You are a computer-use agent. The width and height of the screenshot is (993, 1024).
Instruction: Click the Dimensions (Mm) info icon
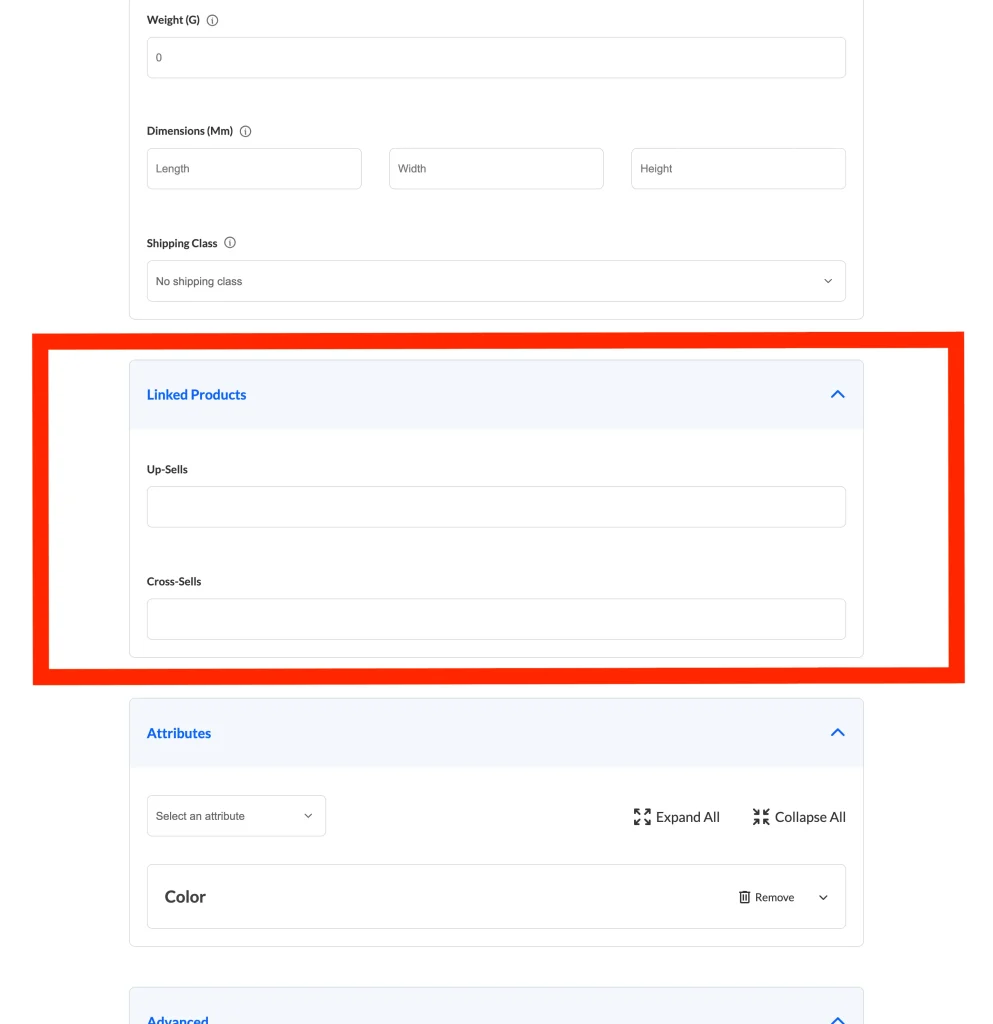click(x=246, y=131)
